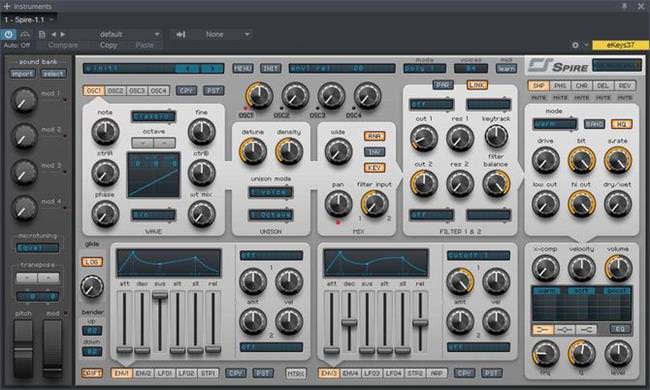This screenshot has width=650, height=390.
Task: Click the INIT preset button
Action: click(x=270, y=68)
